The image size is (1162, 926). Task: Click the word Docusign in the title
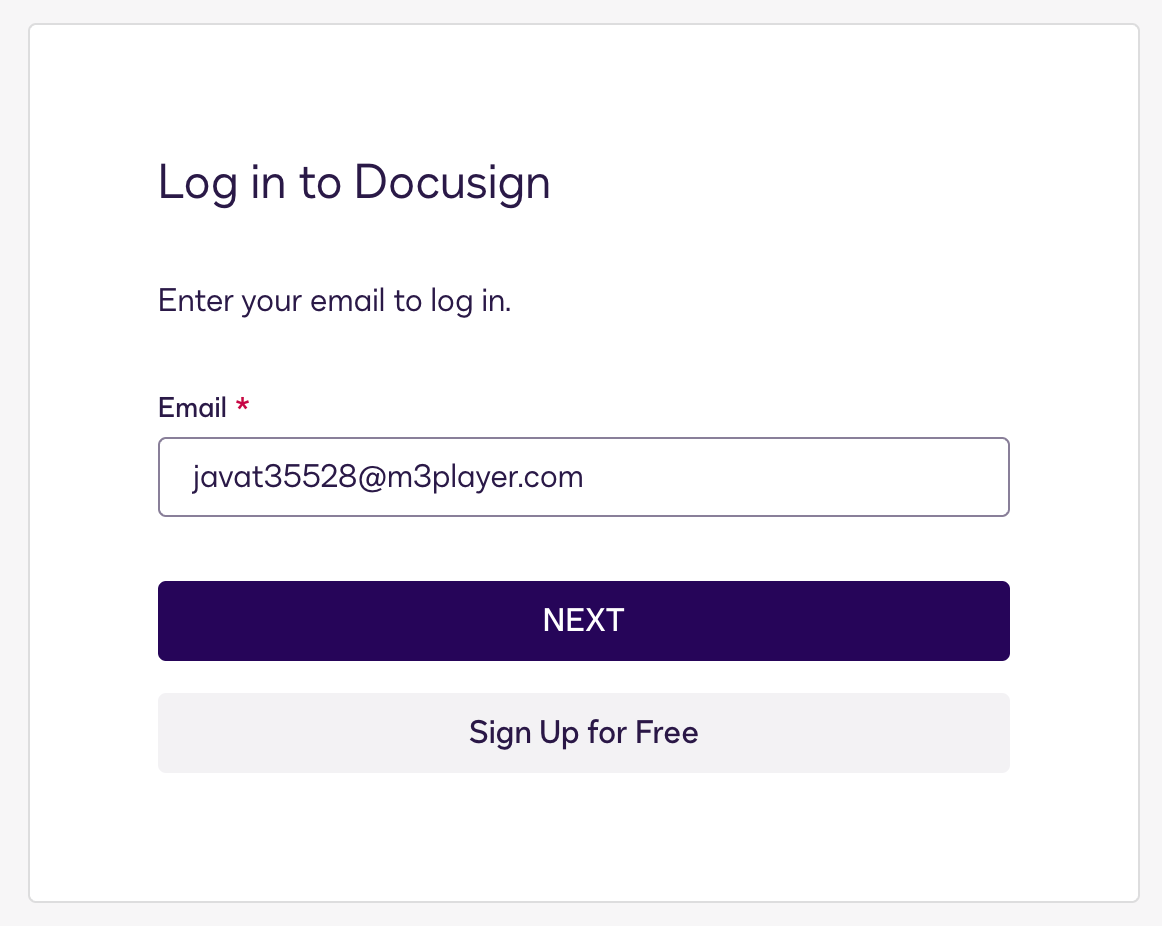[452, 182]
